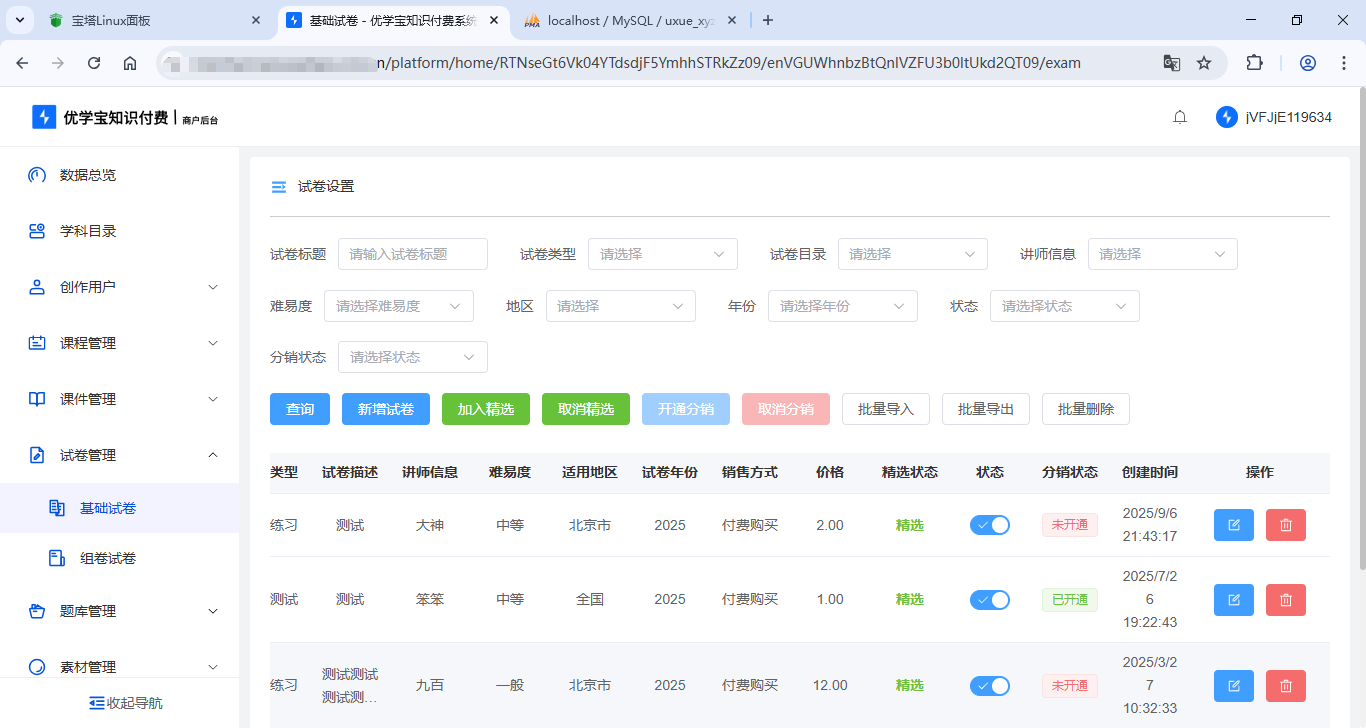Image resolution: width=1366 pixels, height=728 pixels.
Task: Click the edit icon for the first exam row
Action: tap(1233, 524)
